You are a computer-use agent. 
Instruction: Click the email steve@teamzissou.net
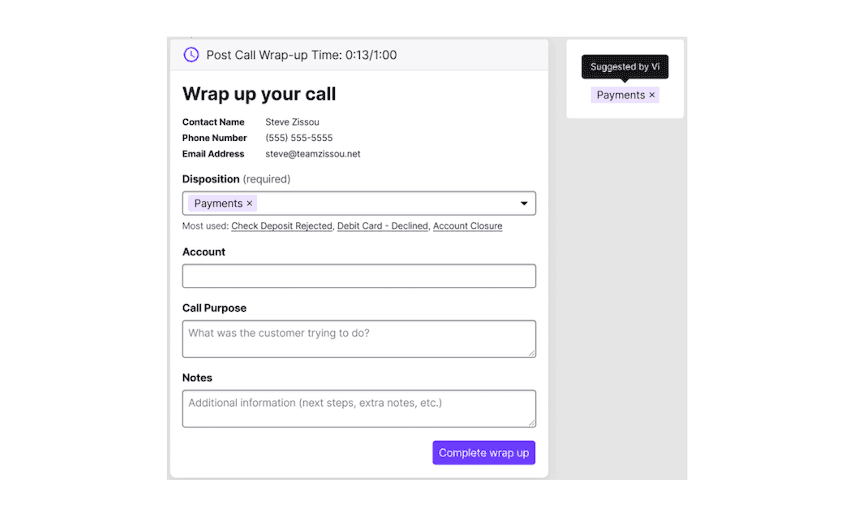point(313,154)
